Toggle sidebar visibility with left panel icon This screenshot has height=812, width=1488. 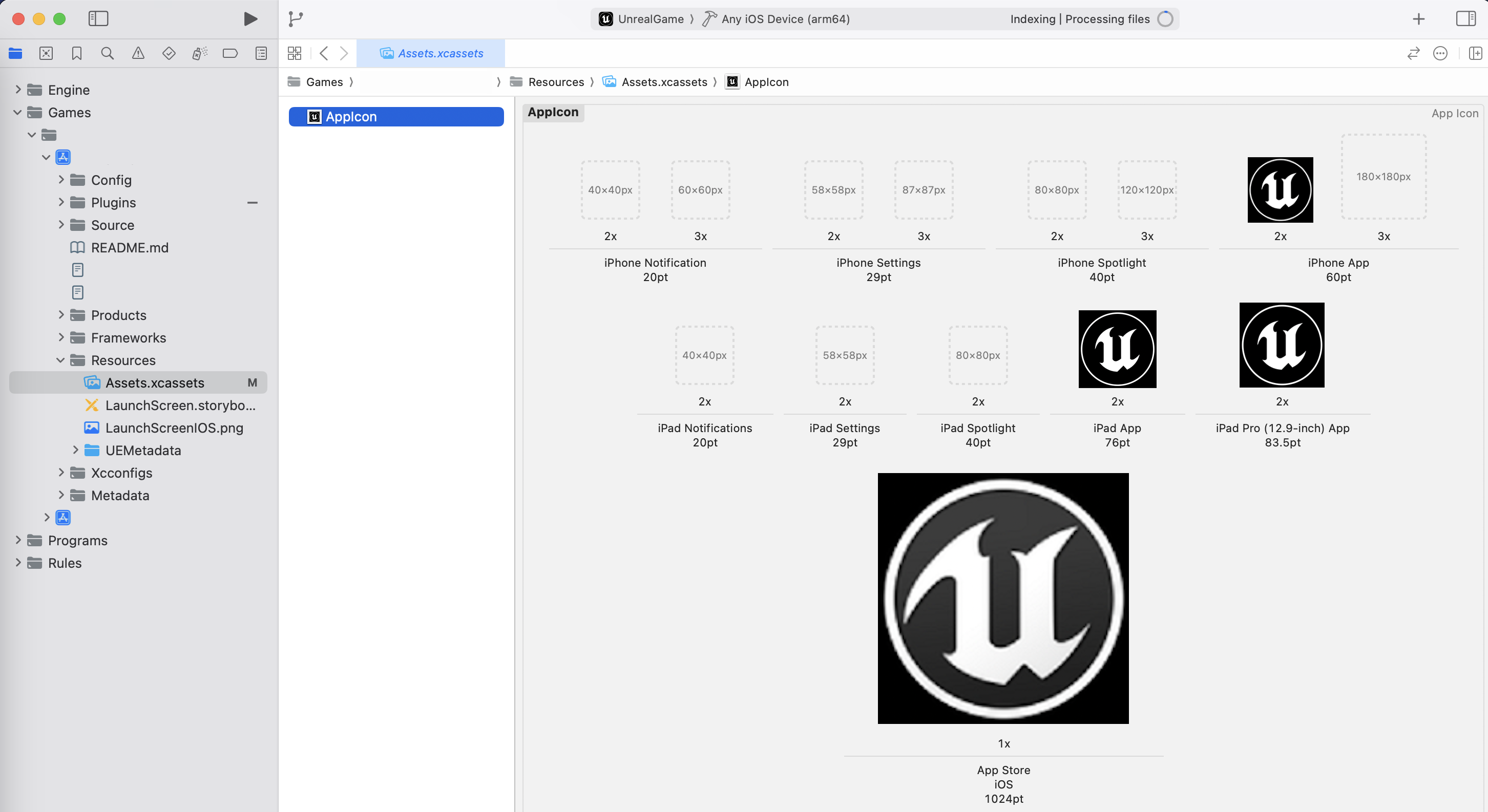97,18
